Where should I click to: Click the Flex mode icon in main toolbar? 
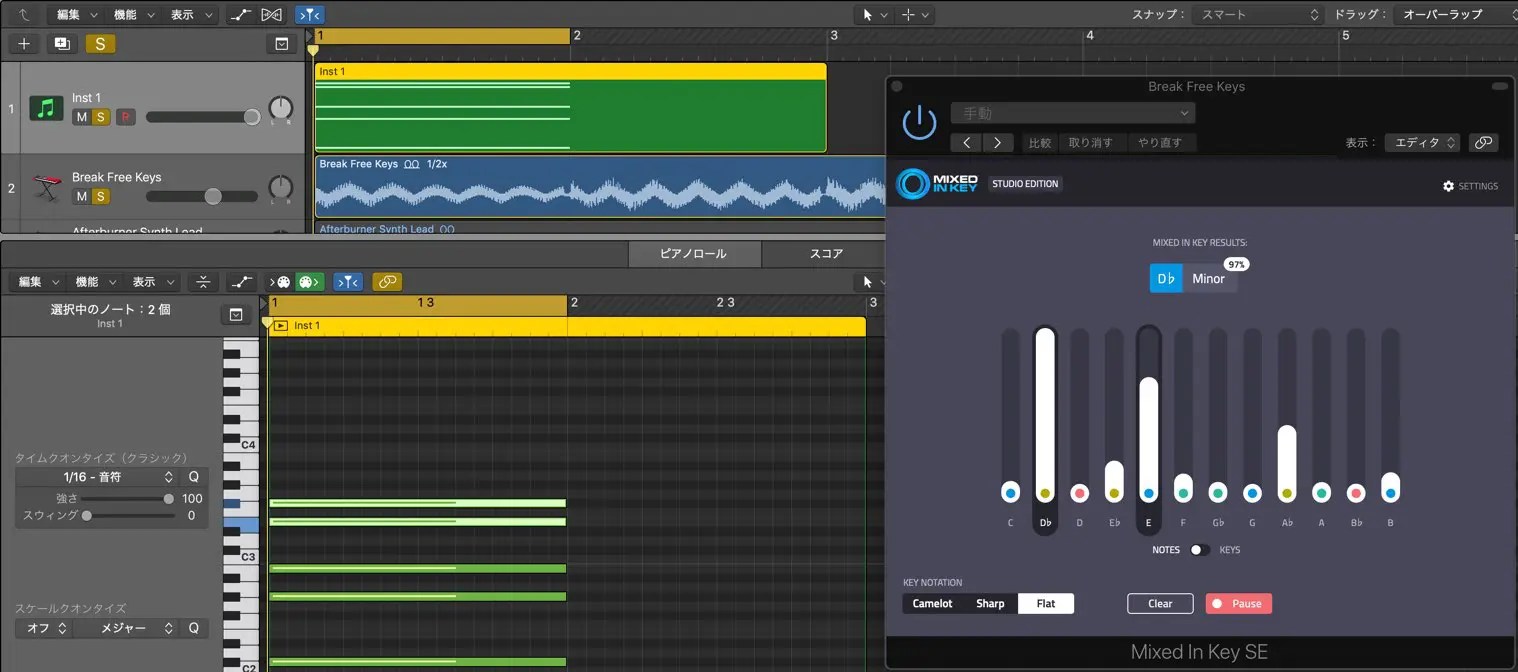(271, 14)
